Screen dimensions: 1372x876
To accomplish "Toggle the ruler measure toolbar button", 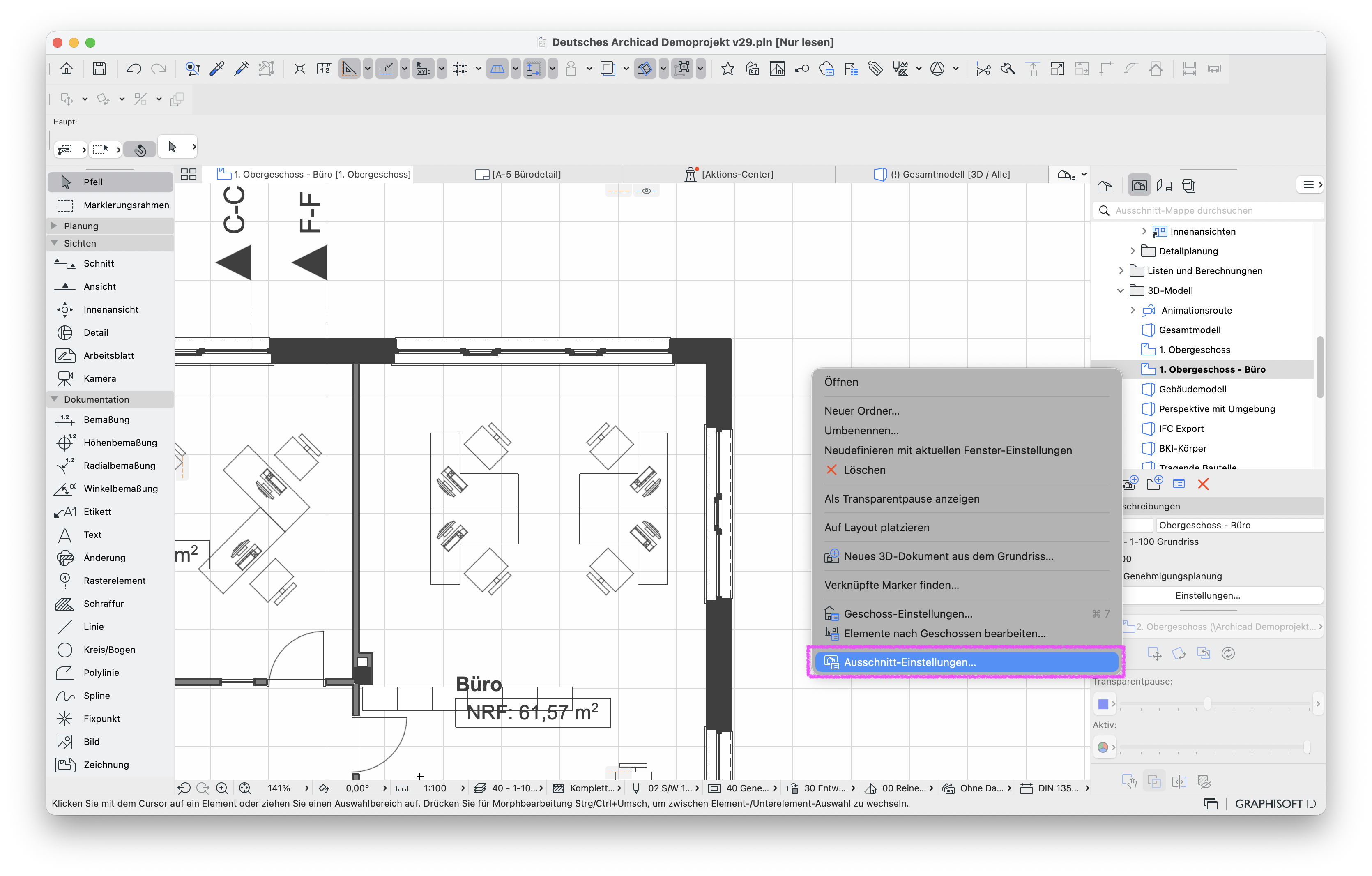I will pos(324,69).
